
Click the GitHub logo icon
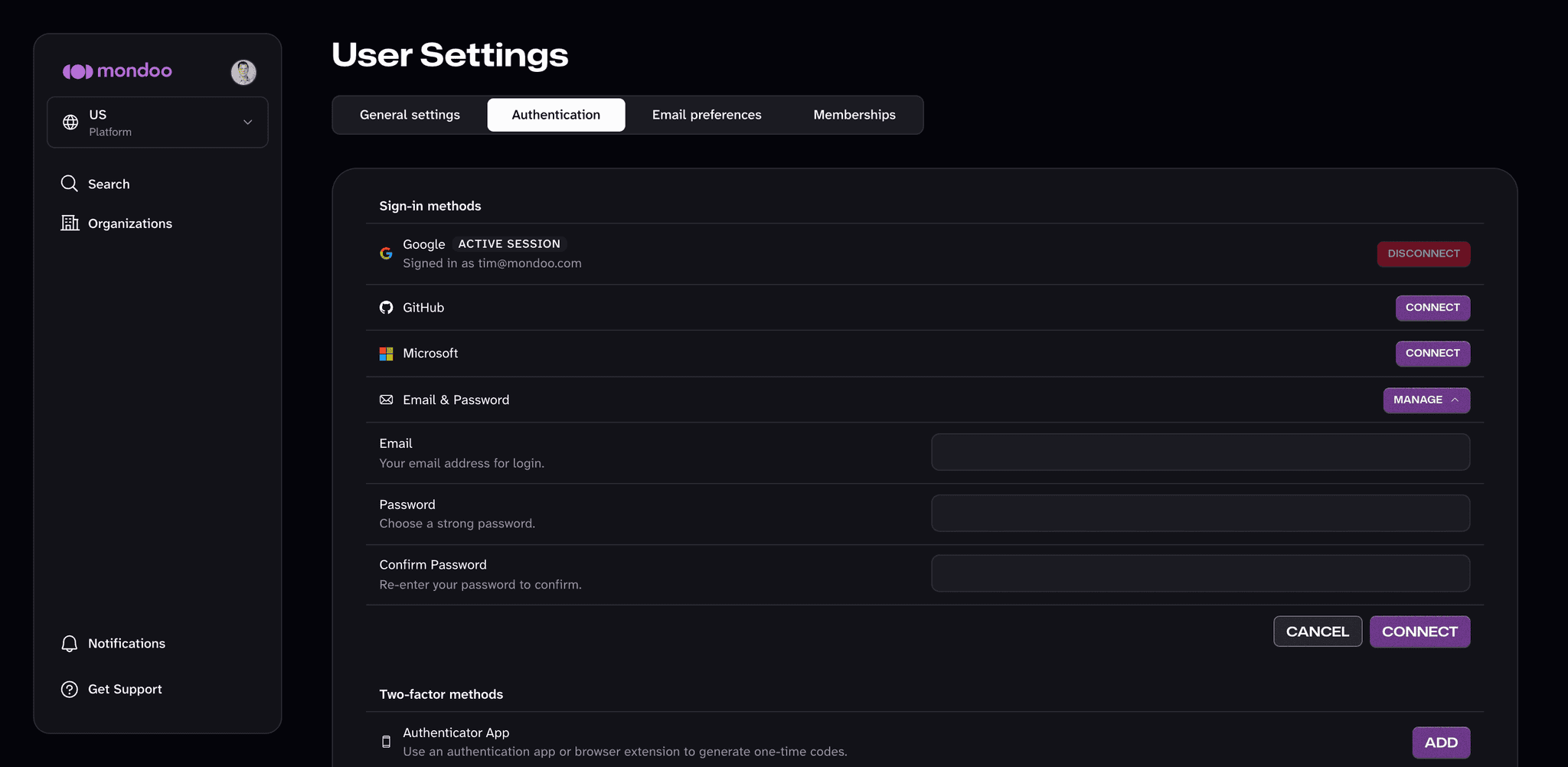pos(386,308)
